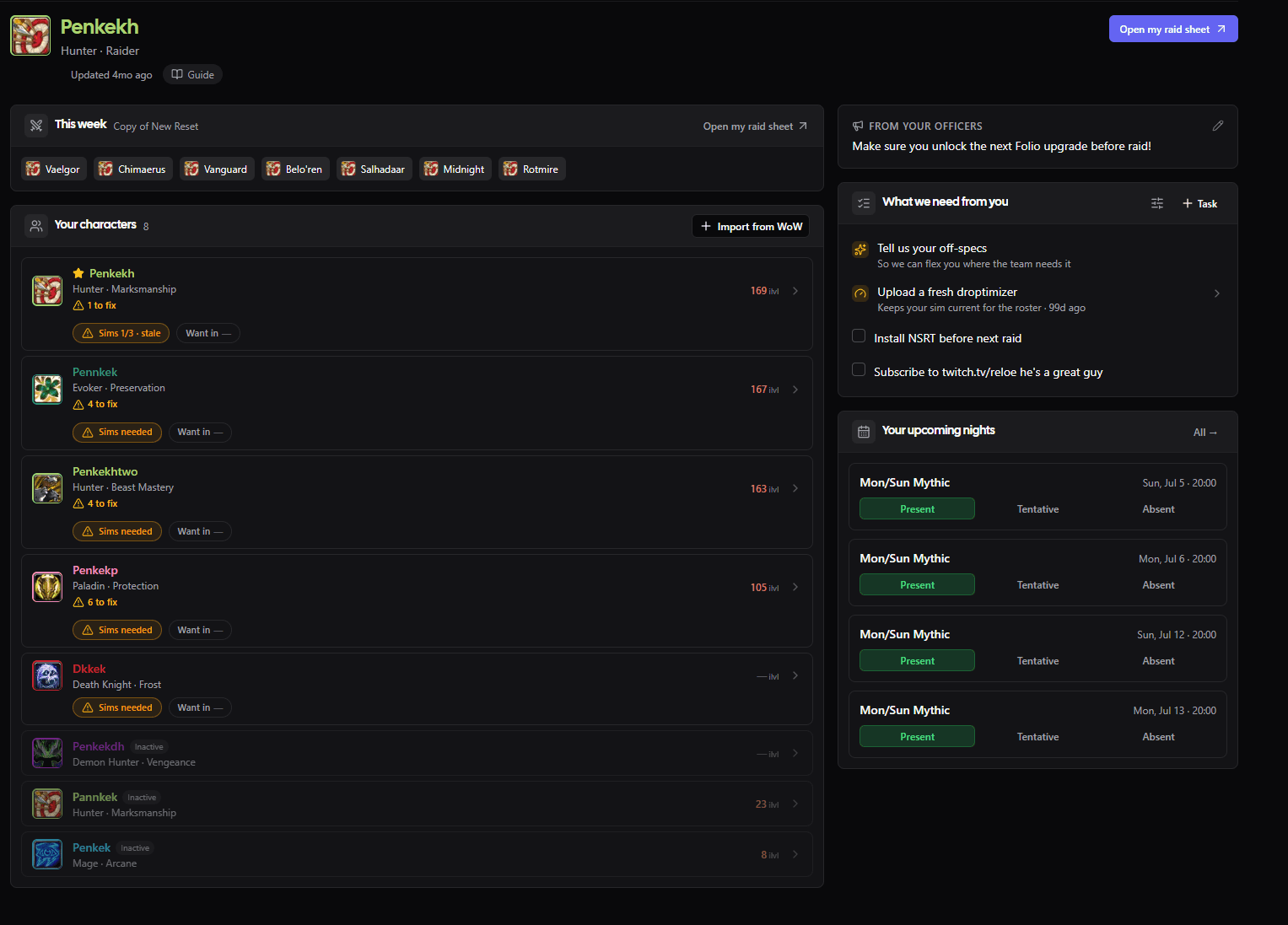
Task: Click Sims needed badge on Pennkek
Action: (x=117, y=432)
